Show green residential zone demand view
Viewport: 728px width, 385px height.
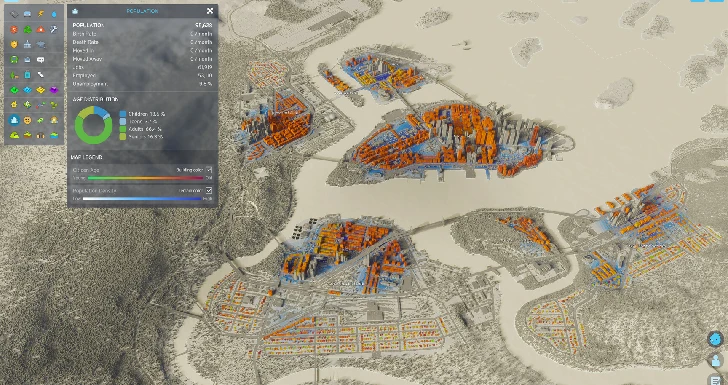click(14, 90)
